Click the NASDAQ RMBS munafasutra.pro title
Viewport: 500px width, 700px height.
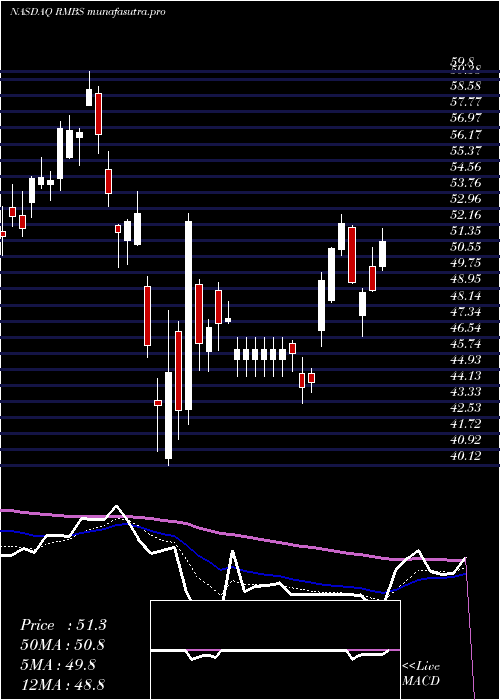(x=88, y=12)
